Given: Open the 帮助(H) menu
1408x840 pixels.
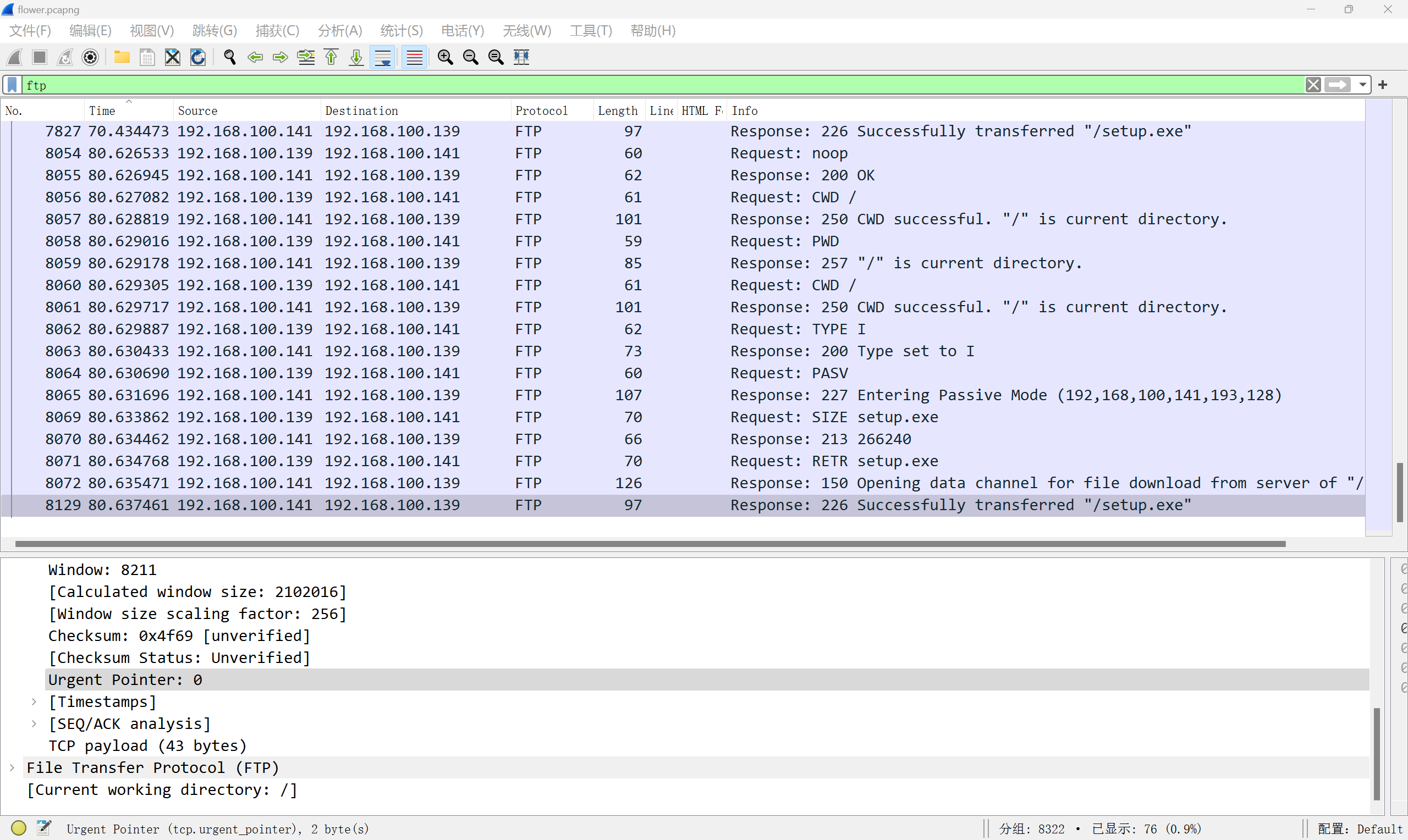Looking at the screenshot, I should click(653, 31).
